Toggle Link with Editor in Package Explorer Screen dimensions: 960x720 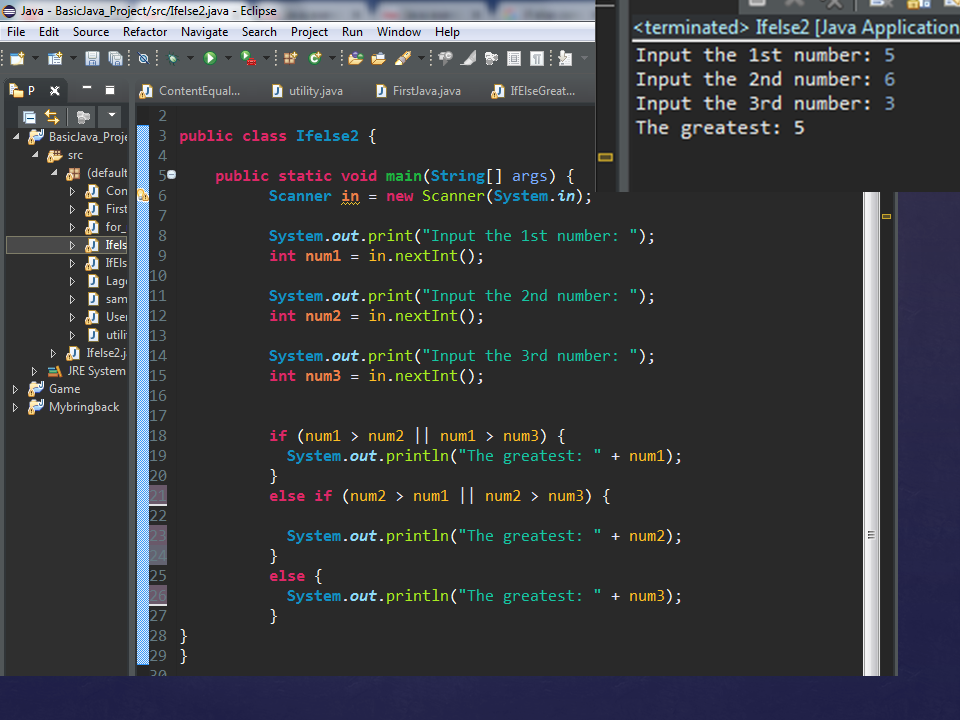click(52, 117)
